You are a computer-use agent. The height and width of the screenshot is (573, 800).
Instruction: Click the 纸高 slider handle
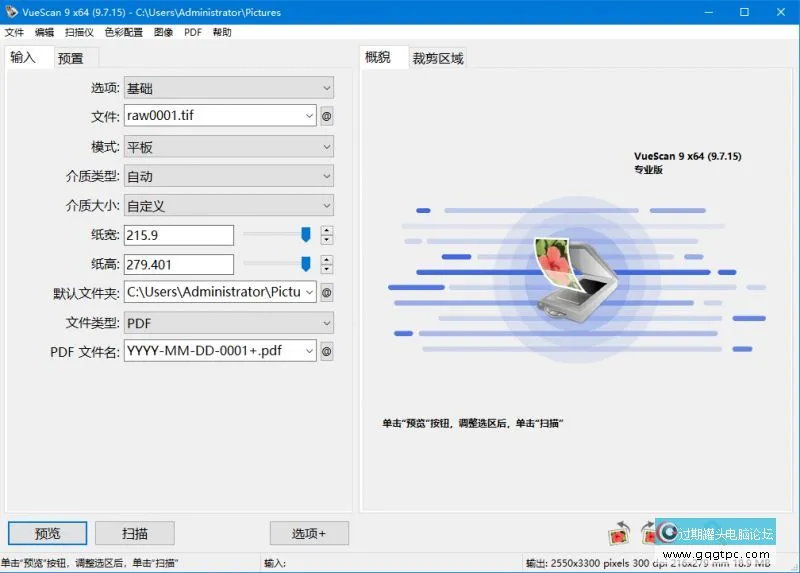tap(306, 264)
